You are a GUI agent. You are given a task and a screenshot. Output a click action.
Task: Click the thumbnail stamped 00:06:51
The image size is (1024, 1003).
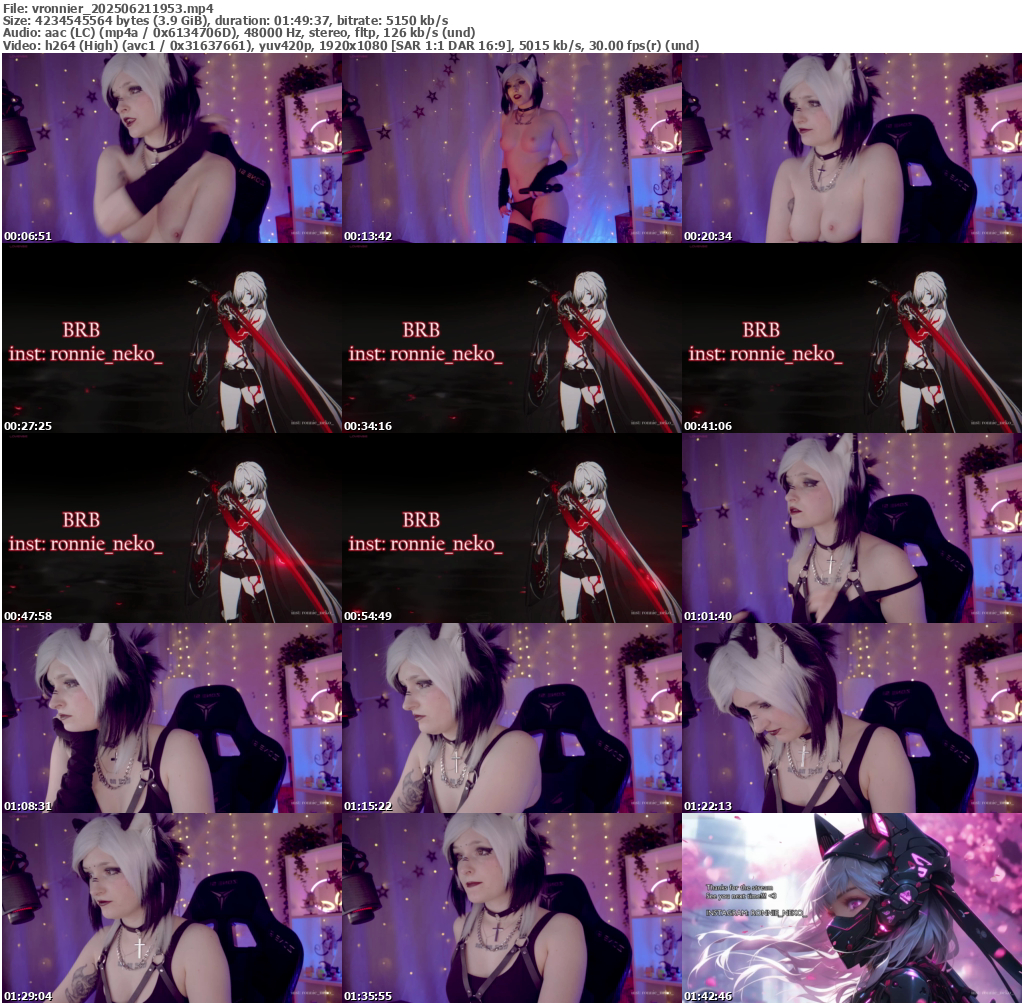point(172,148)
